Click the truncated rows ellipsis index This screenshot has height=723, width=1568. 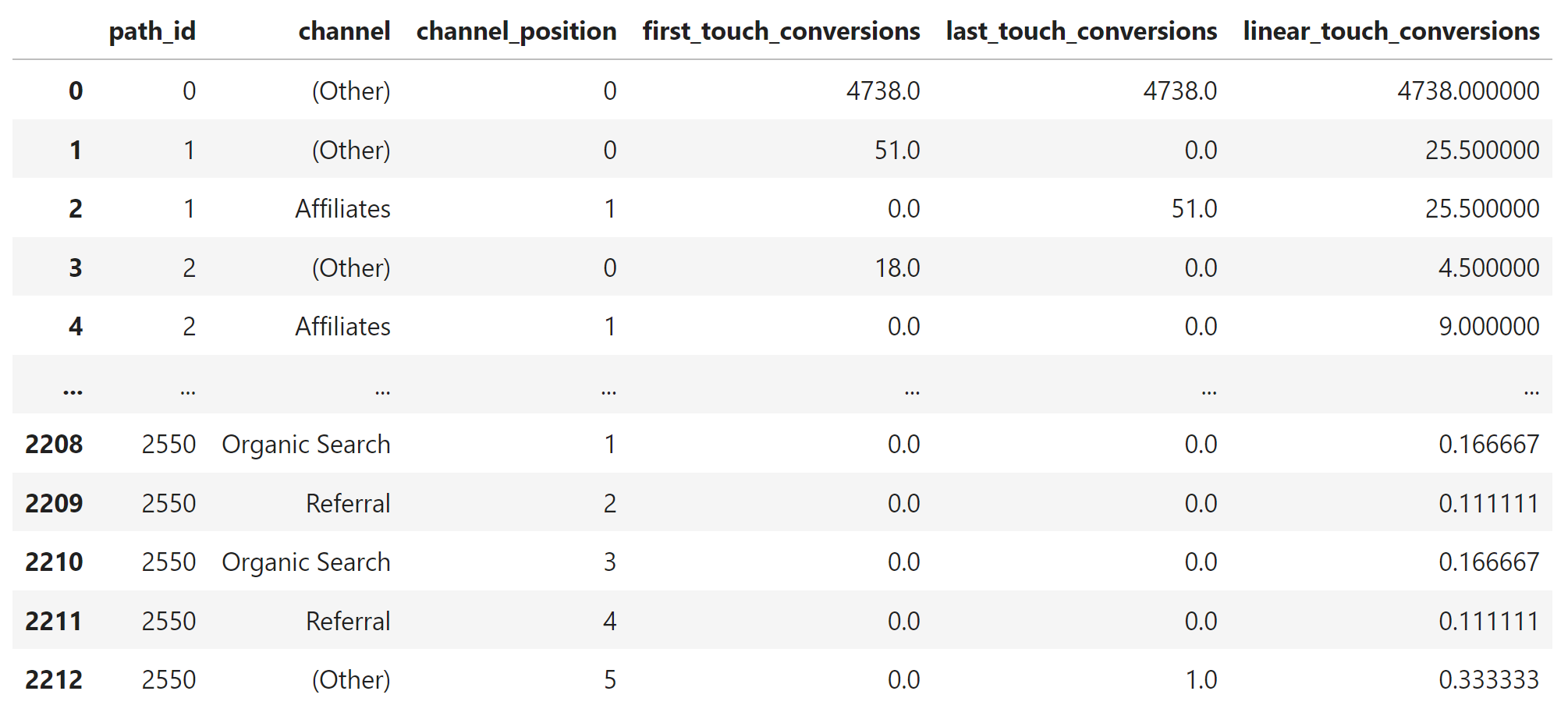73,392
